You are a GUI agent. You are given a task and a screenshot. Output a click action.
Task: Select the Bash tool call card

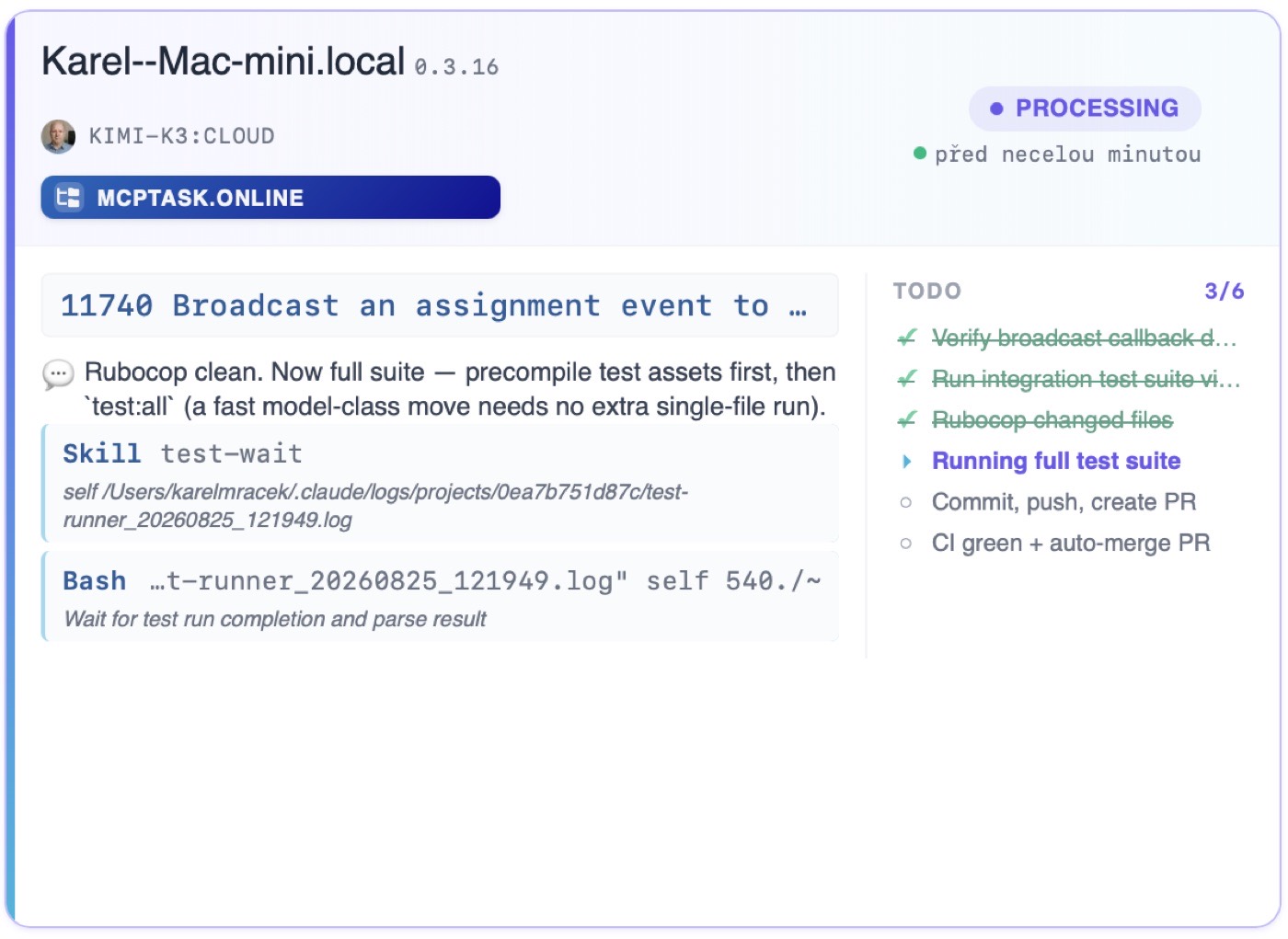pos(440,597)
